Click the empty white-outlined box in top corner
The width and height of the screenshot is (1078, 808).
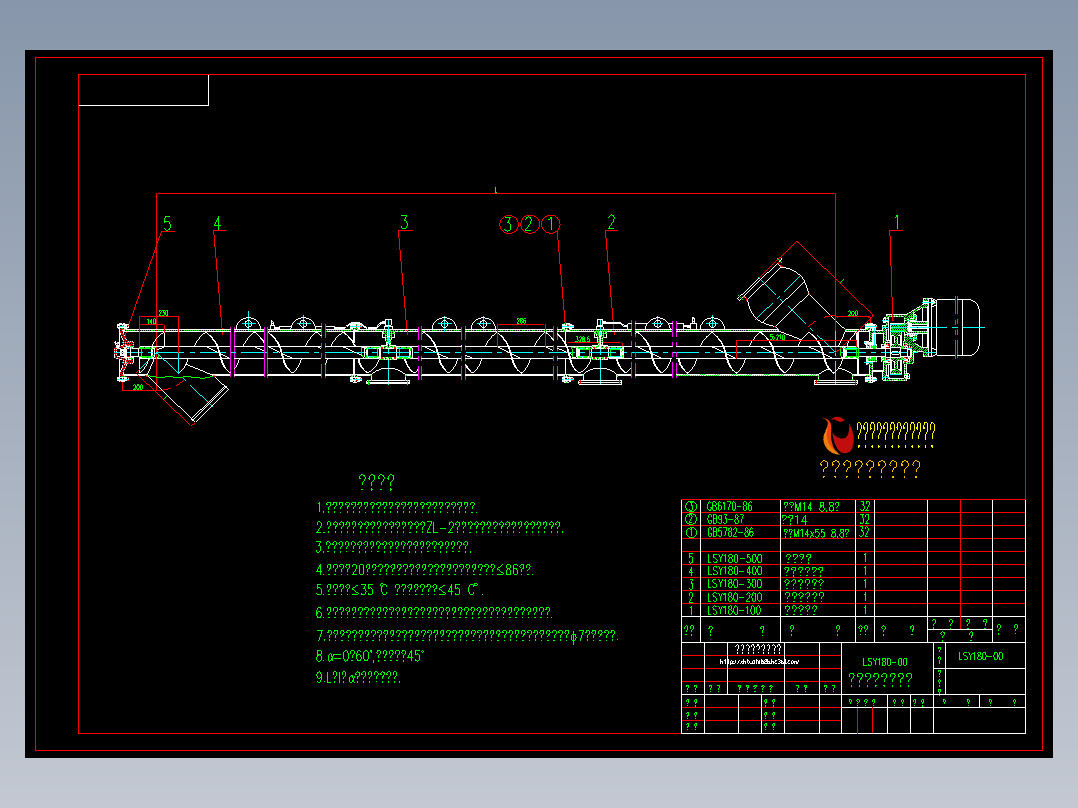[144, 90]
